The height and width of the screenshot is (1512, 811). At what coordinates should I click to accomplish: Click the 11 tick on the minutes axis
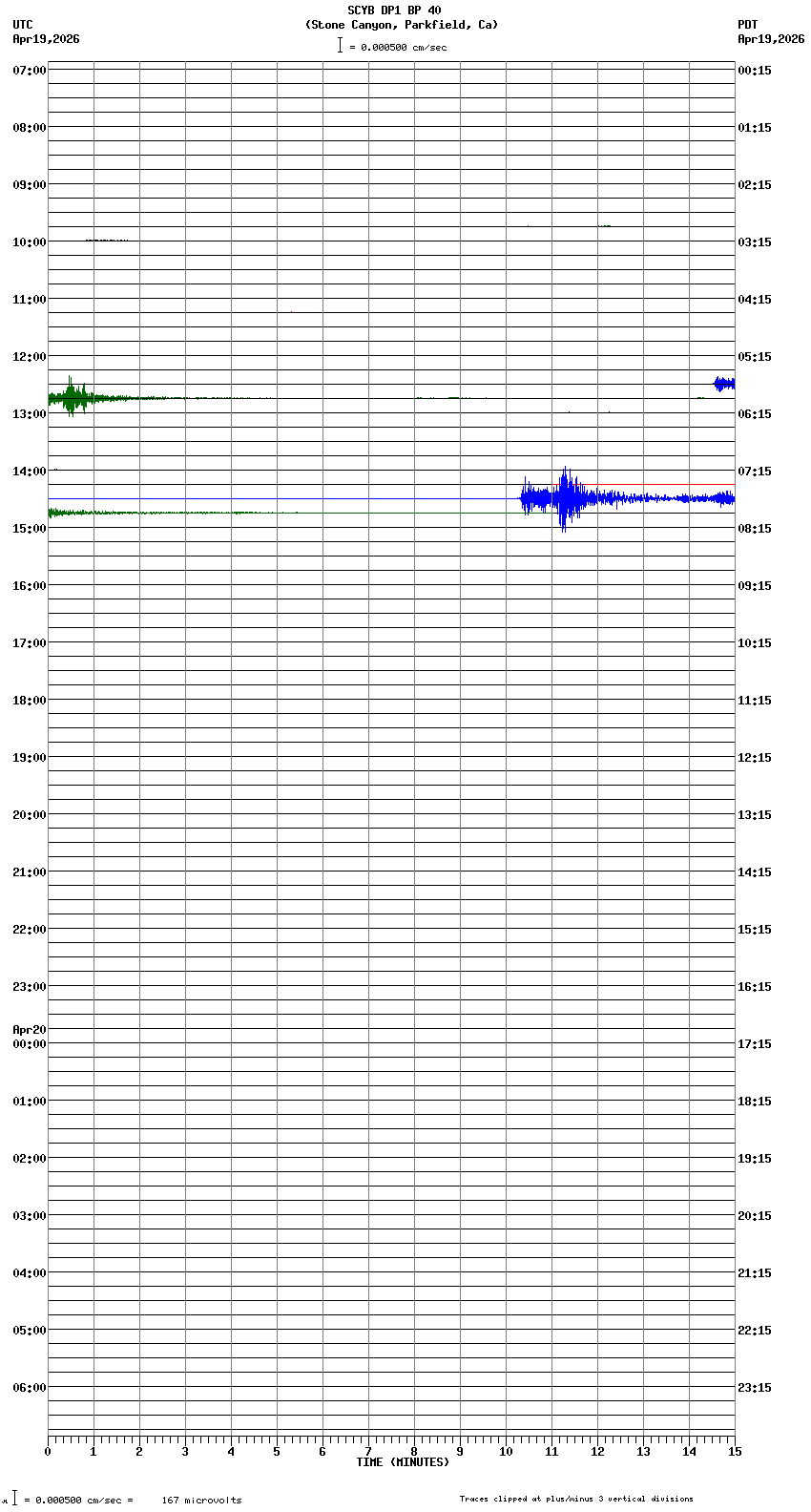(551, 1452)
